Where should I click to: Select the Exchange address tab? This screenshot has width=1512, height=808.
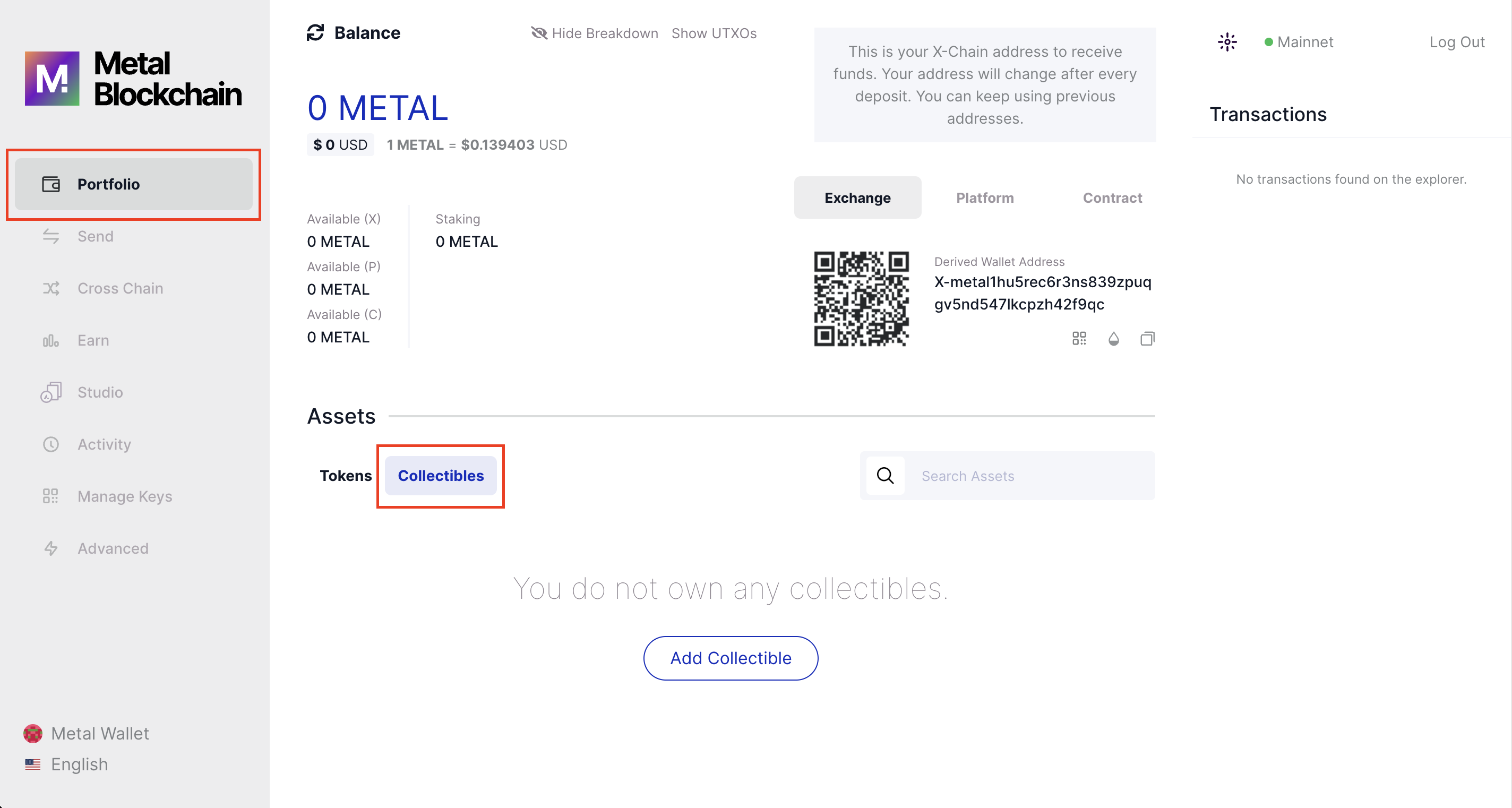857,197
